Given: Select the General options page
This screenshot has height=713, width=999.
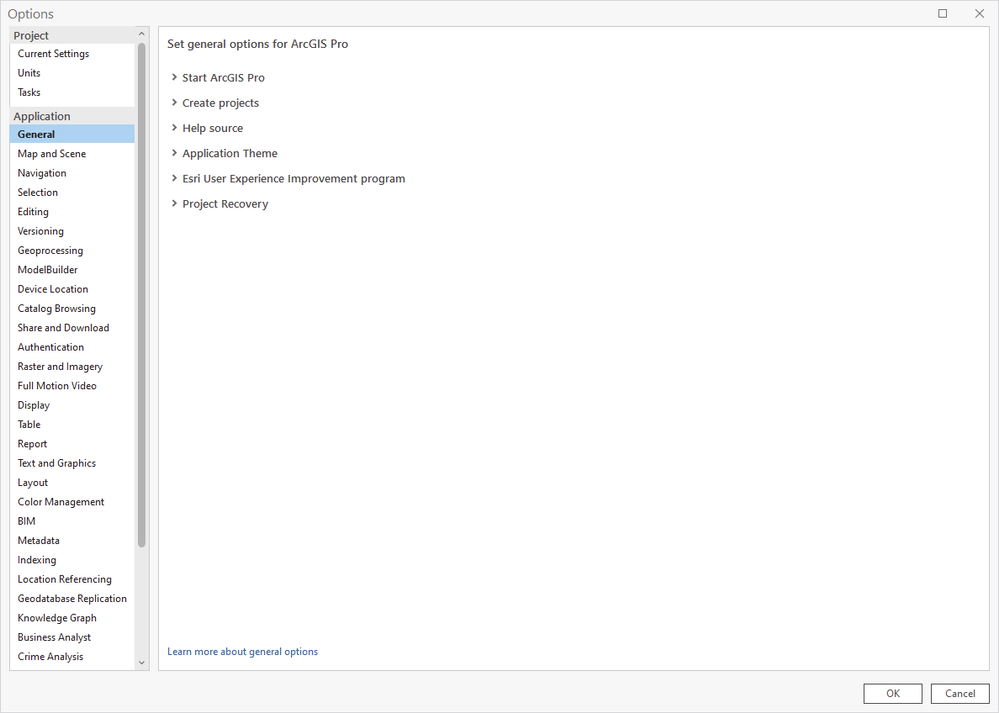Looking at the screenshot, I should [72, 134].
